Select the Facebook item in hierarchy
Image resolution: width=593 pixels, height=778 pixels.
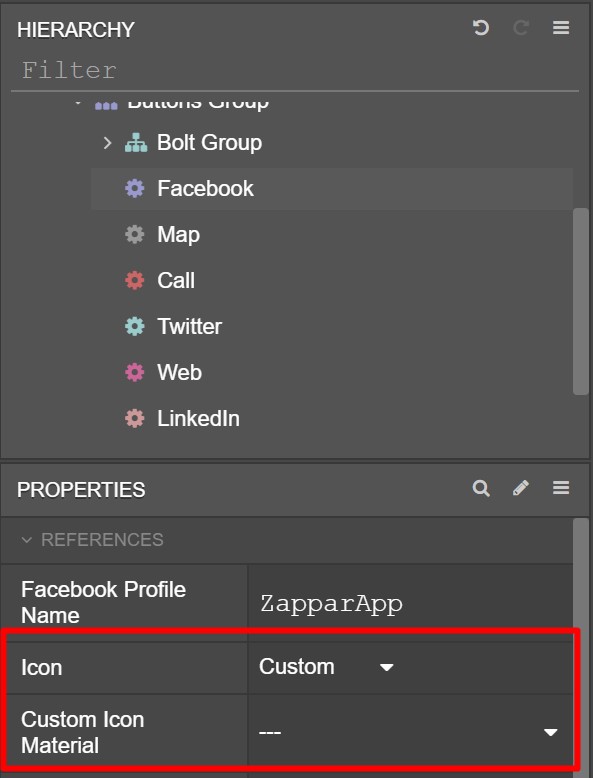point(332,189)
